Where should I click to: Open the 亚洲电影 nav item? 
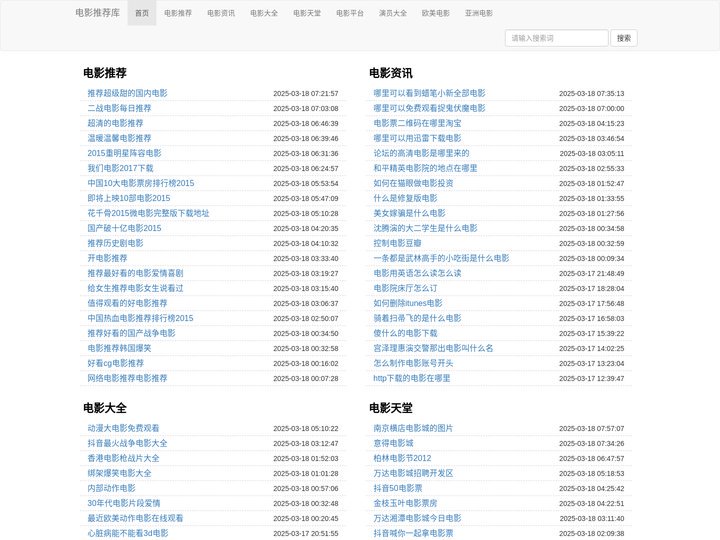pyautogui.click(x=479, y=13)
